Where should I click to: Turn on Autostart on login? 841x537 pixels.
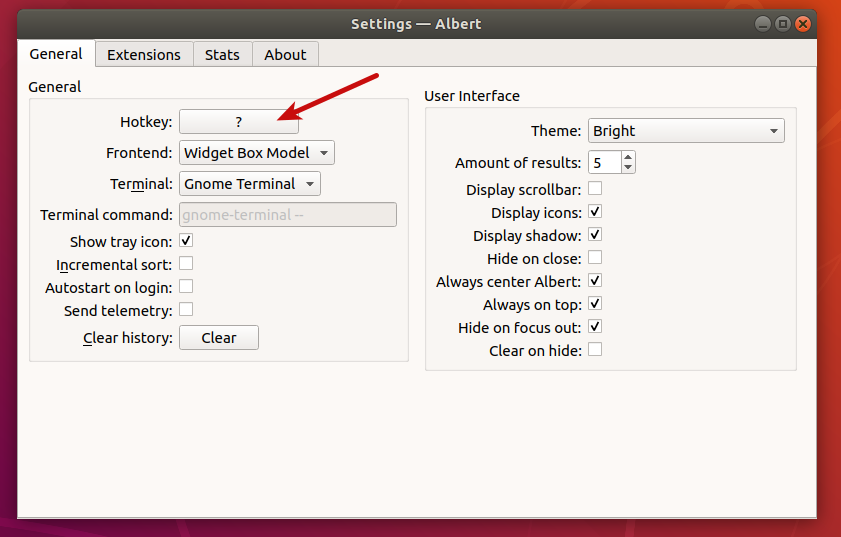(x=186, y=287)
